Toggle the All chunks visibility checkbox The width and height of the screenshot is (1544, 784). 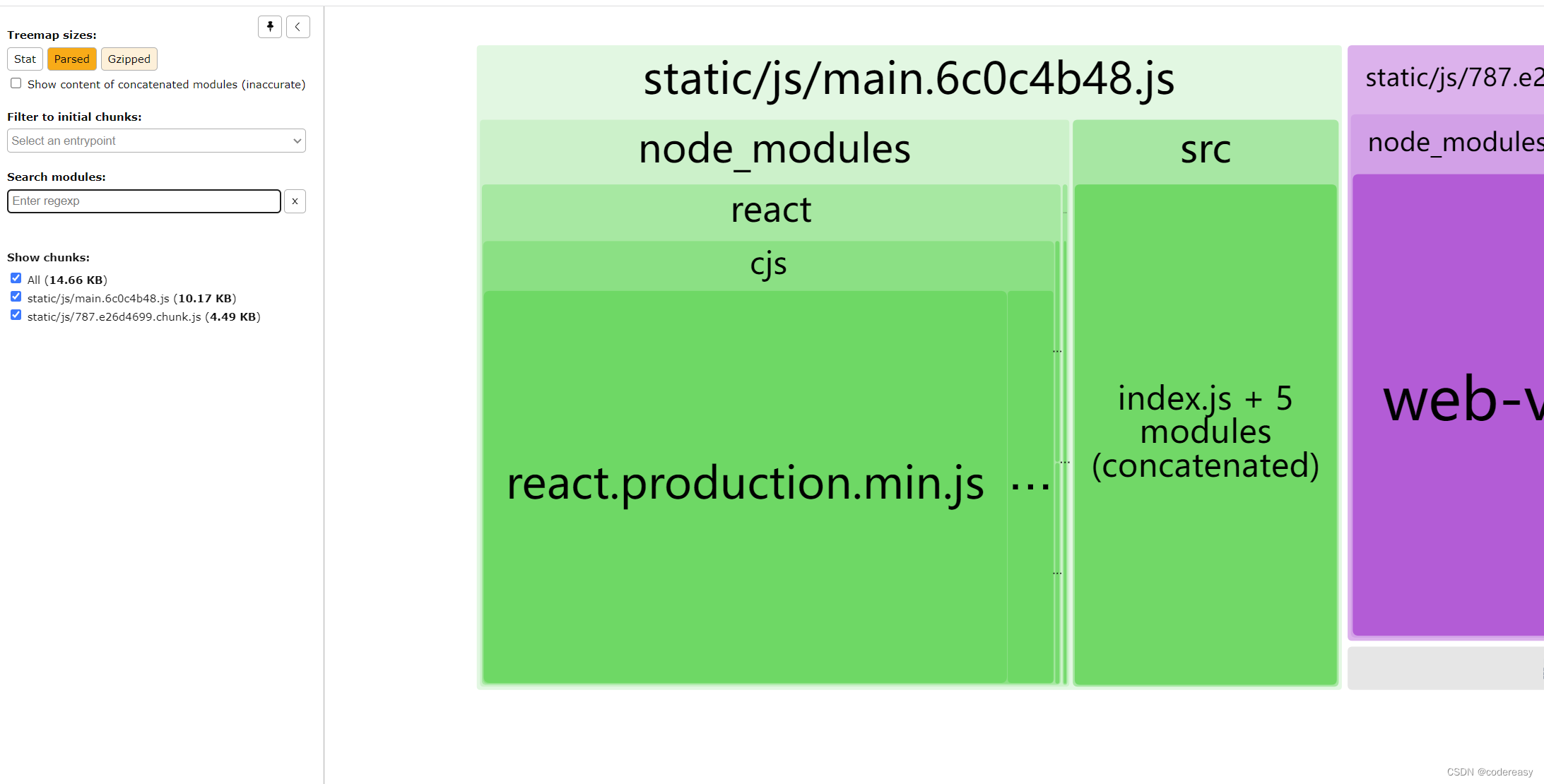[14, 279]
